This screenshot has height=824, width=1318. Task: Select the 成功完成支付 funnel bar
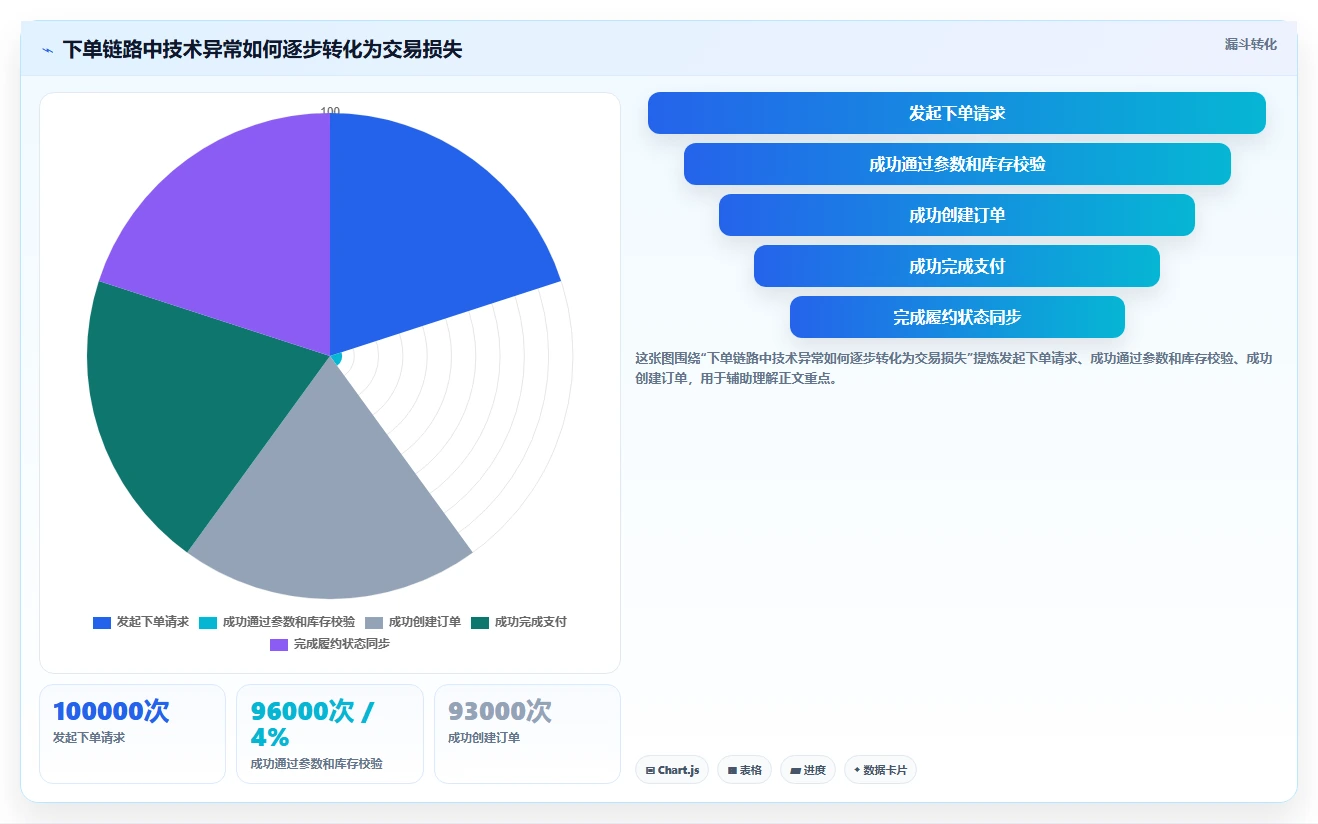(x=956, y=266)
